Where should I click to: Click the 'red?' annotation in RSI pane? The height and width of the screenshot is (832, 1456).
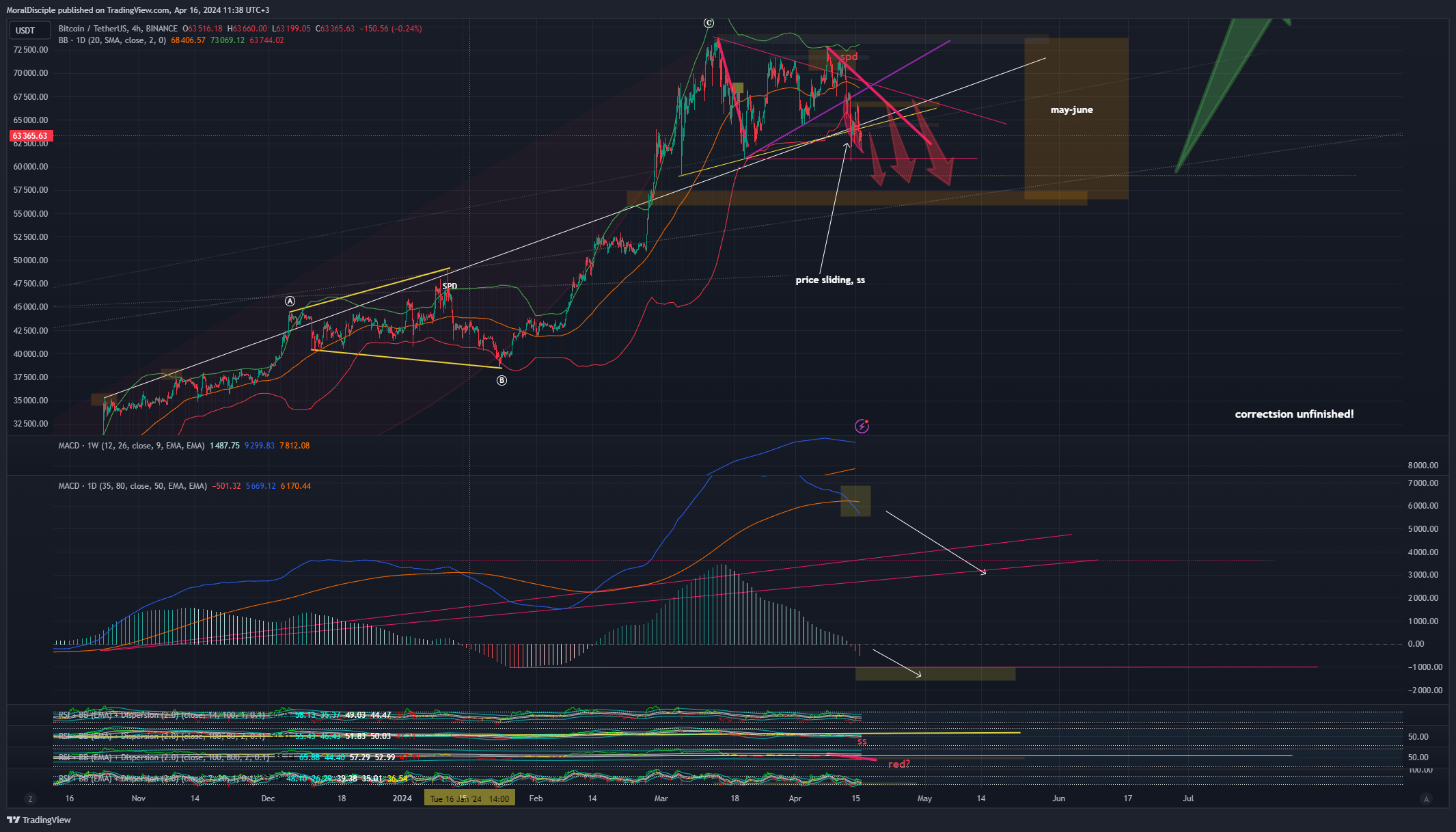(899, 764)
